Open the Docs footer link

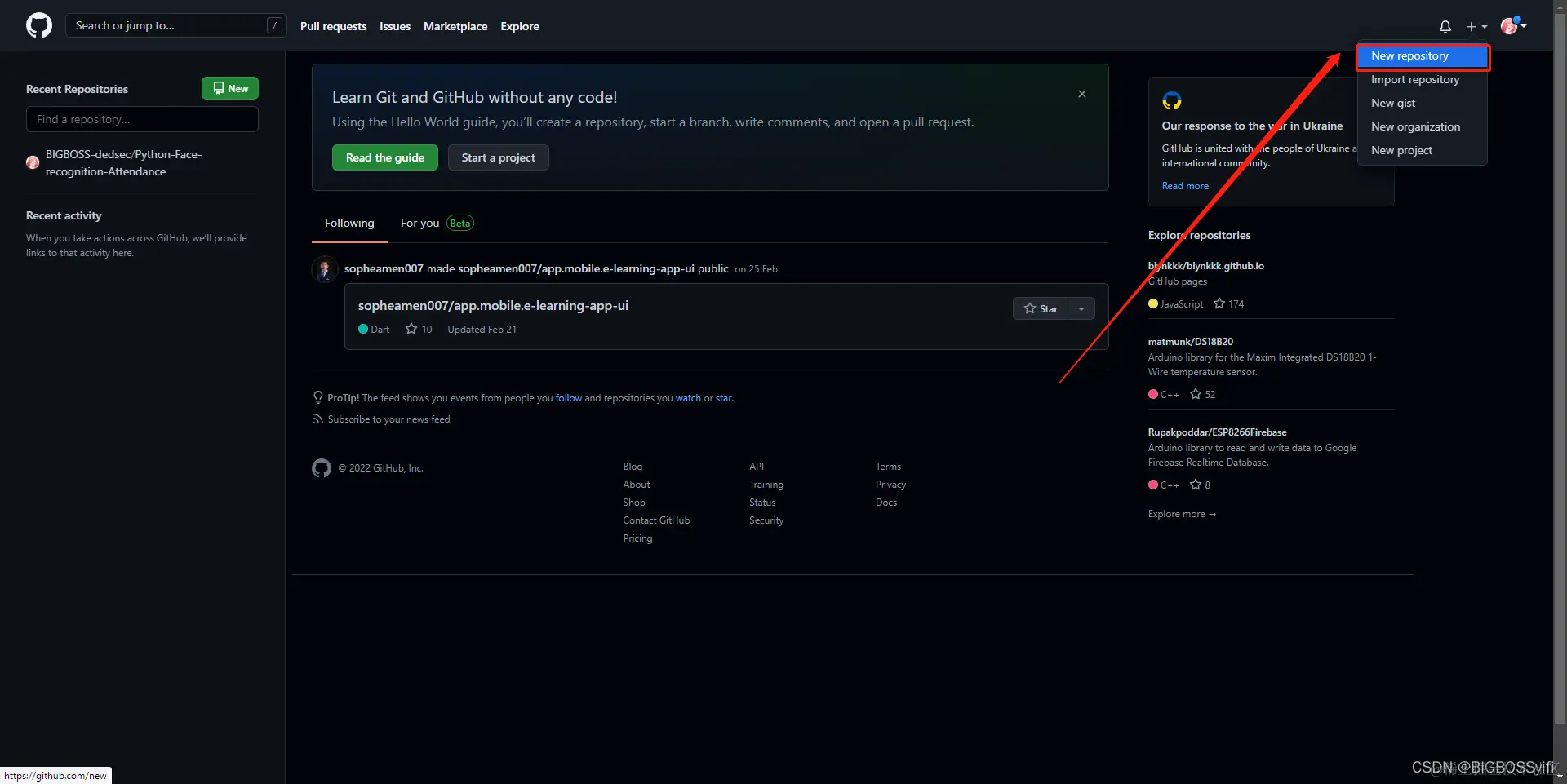tap(886, 503)
